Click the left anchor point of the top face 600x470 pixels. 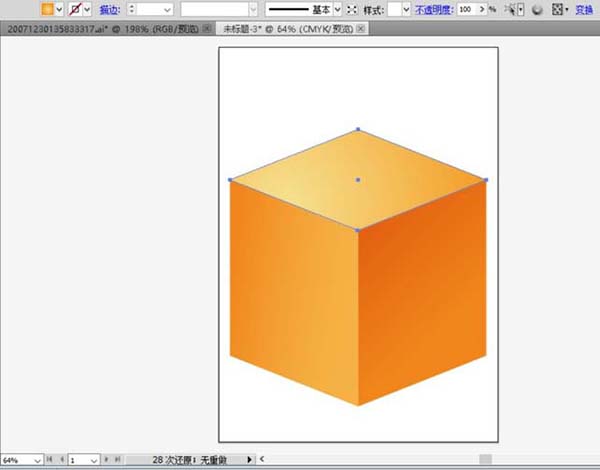coord(230,180)
